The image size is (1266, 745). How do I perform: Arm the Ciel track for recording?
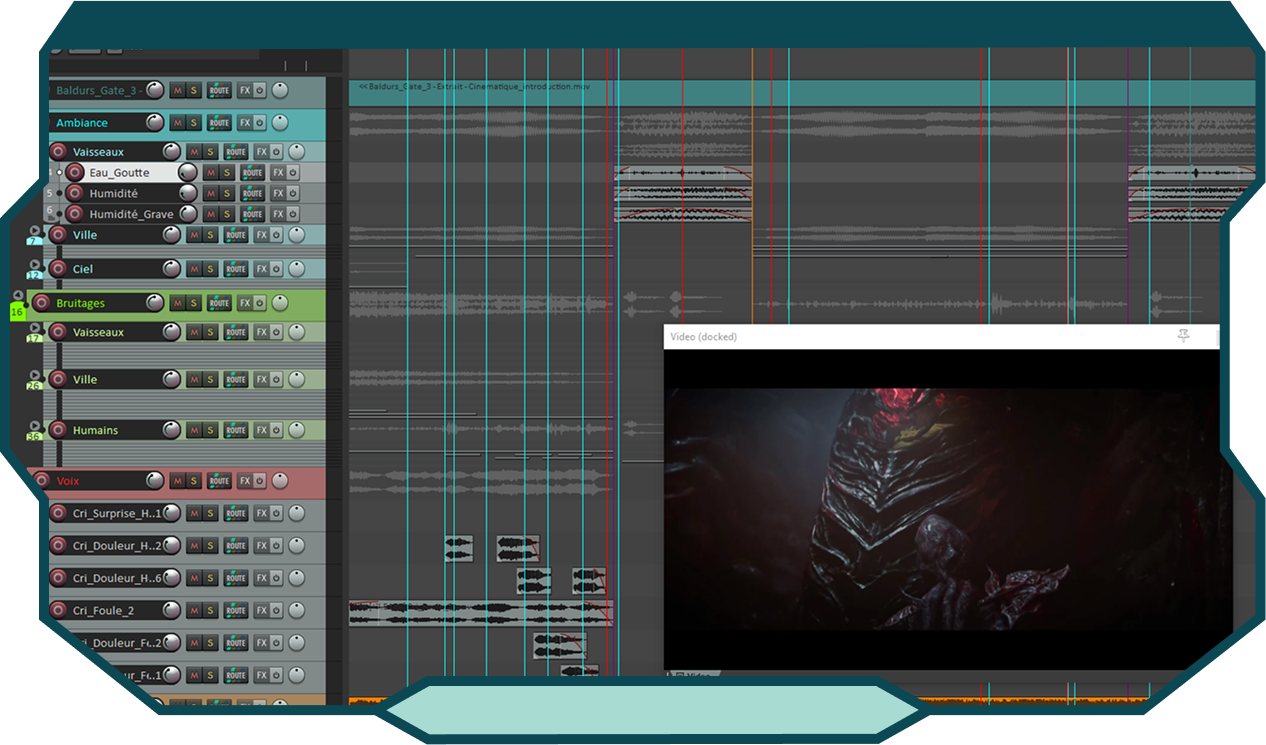coord(58,269)
